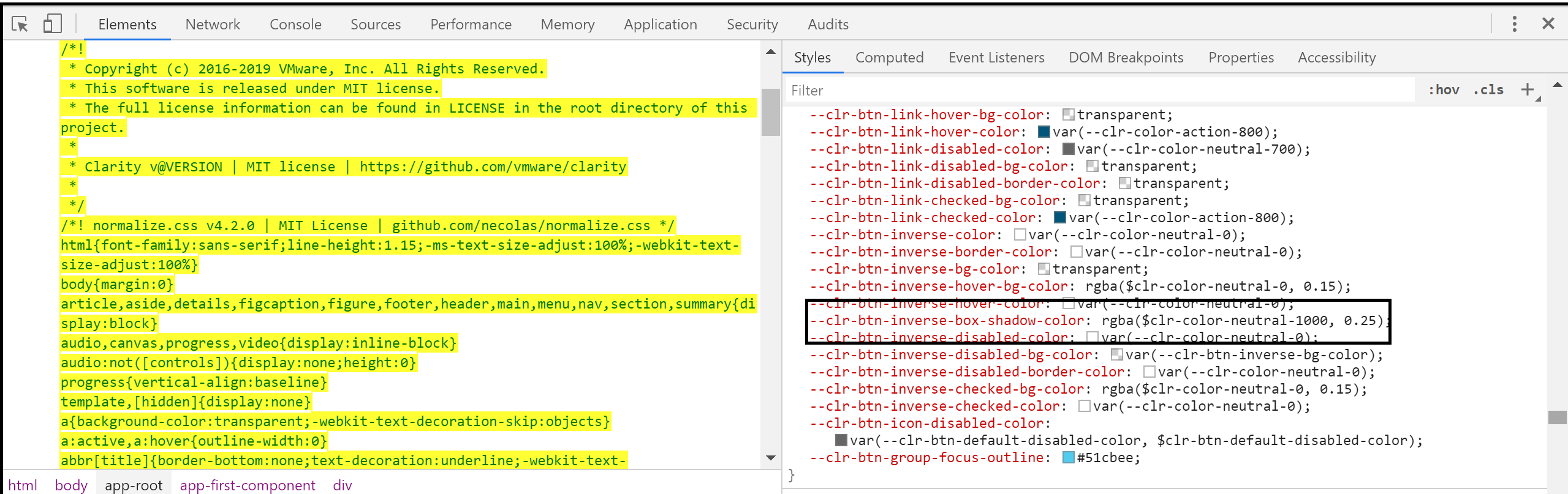Click Styles pane scrollbar up arrow
The width and height of the screenshot is (1568, 494).
(x=1557, y=84)
